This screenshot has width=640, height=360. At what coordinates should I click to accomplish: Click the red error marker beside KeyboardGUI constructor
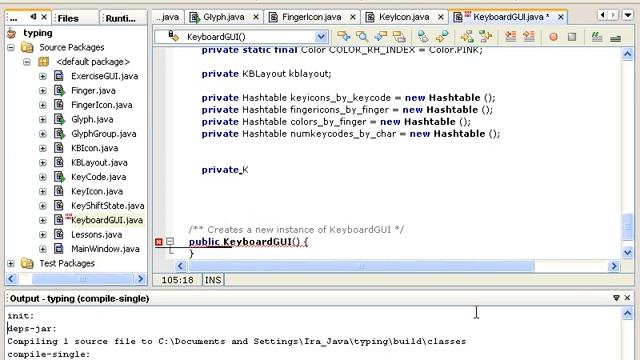(159, 242)
